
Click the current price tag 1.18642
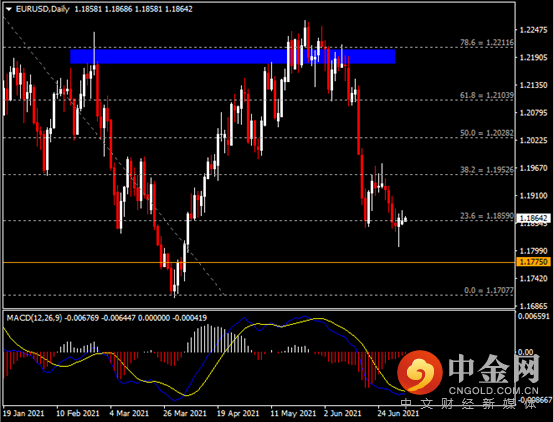tap(534, 218)
